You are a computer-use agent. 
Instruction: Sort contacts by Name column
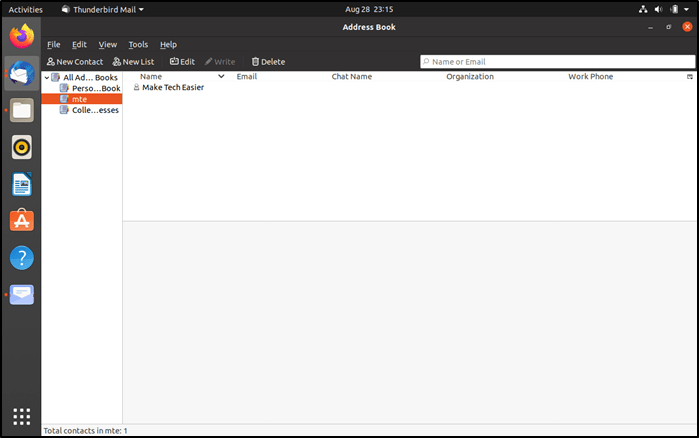(151, 77)
